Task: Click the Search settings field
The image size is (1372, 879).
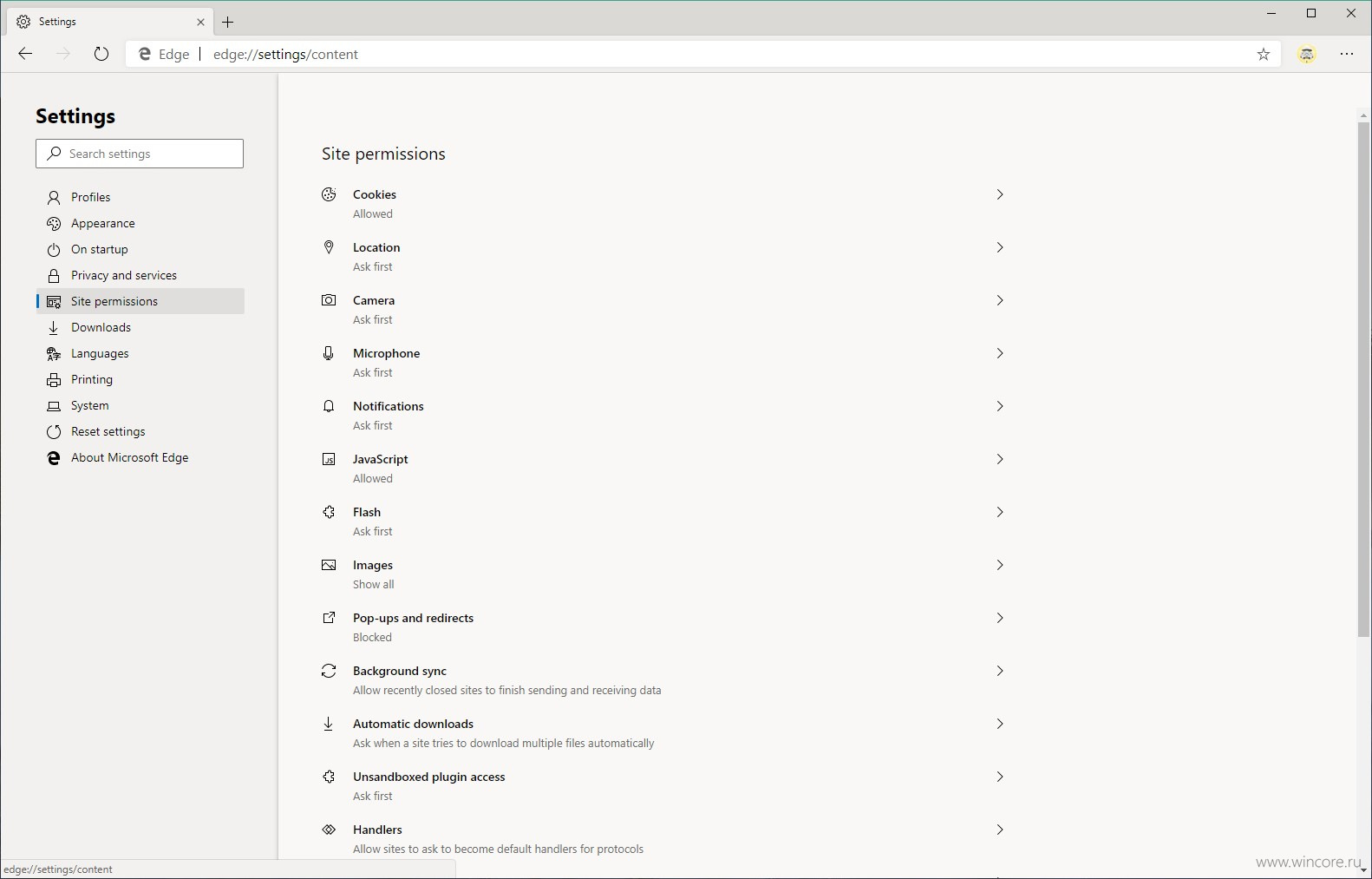Action: pyautogui.click(x=140, y=154)
